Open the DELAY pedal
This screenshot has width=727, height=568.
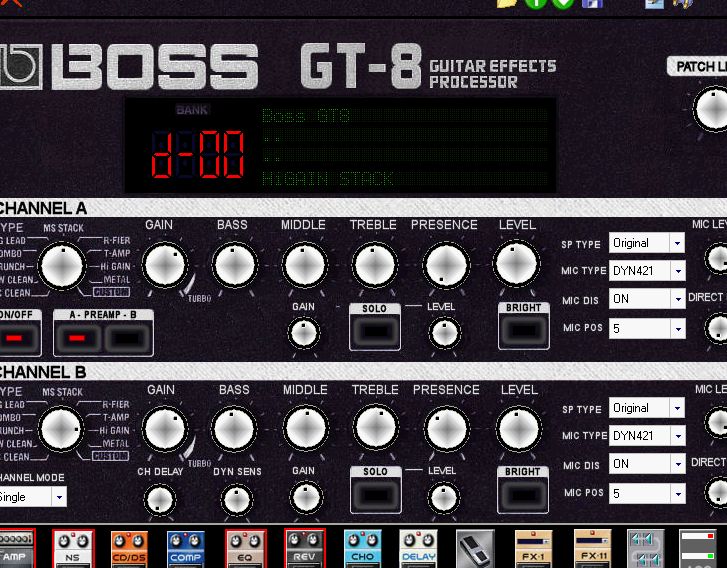pyautogui.click(x=418, y=549)
